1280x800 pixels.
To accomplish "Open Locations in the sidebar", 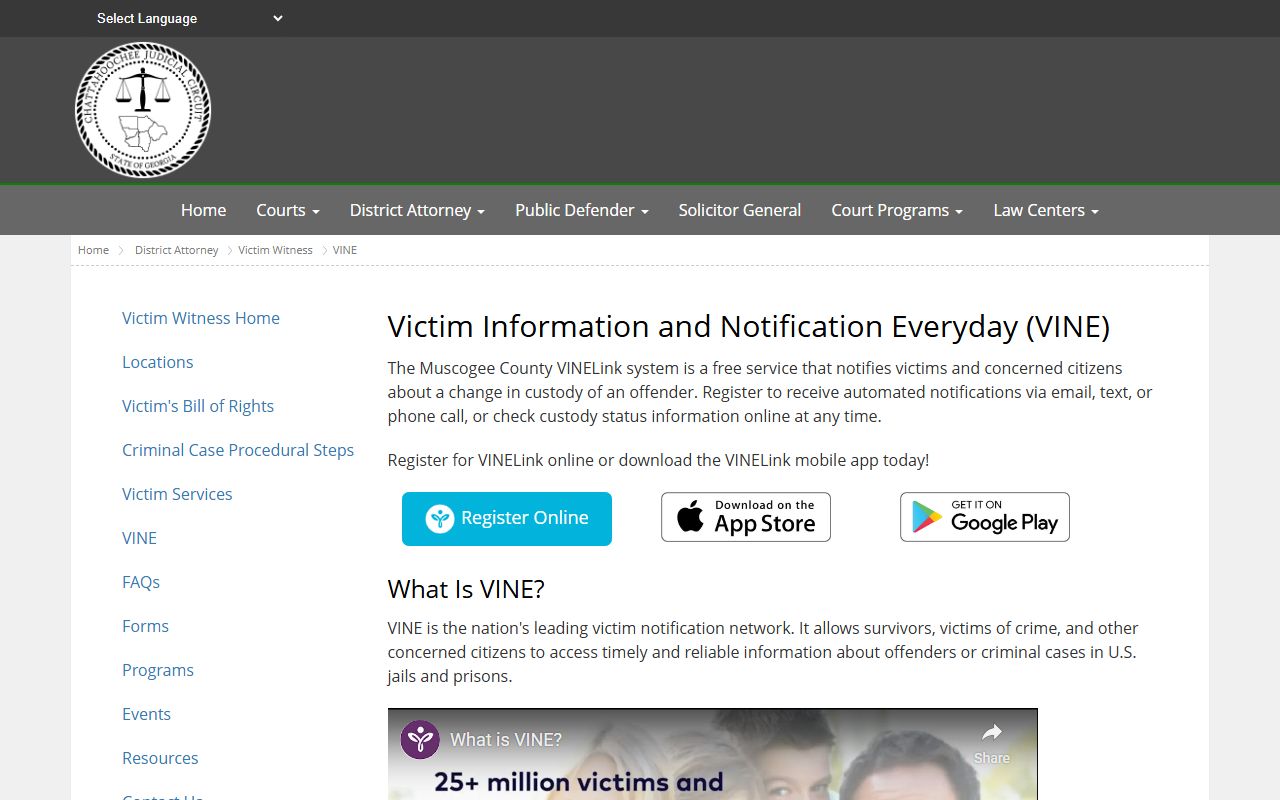I will (157, 362).
